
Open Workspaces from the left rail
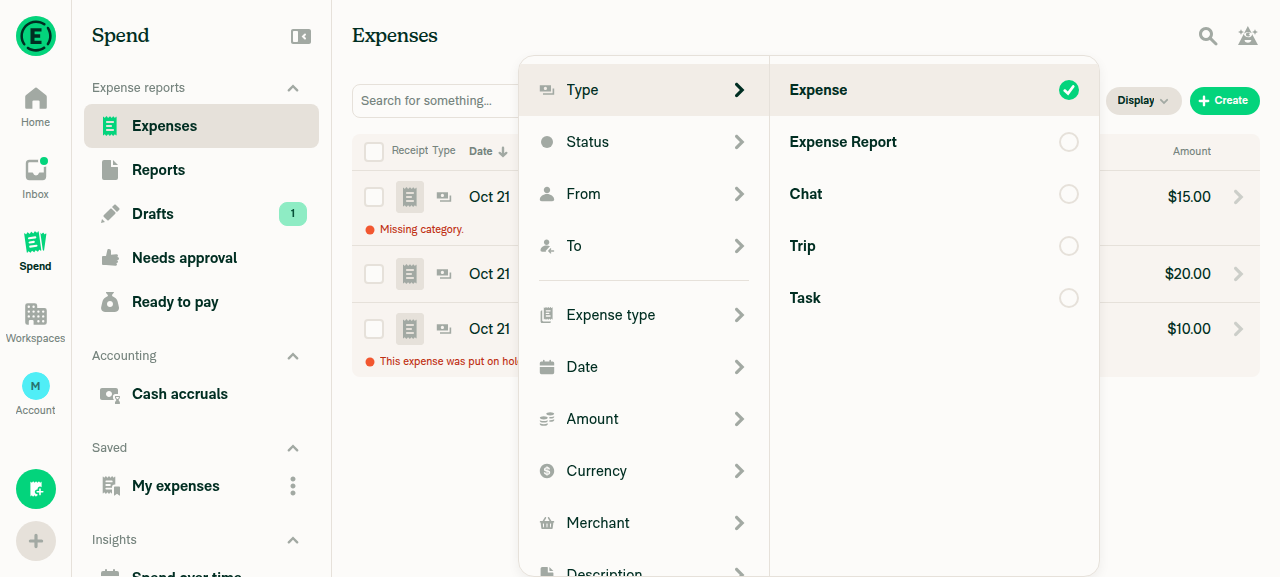[36, 323]
